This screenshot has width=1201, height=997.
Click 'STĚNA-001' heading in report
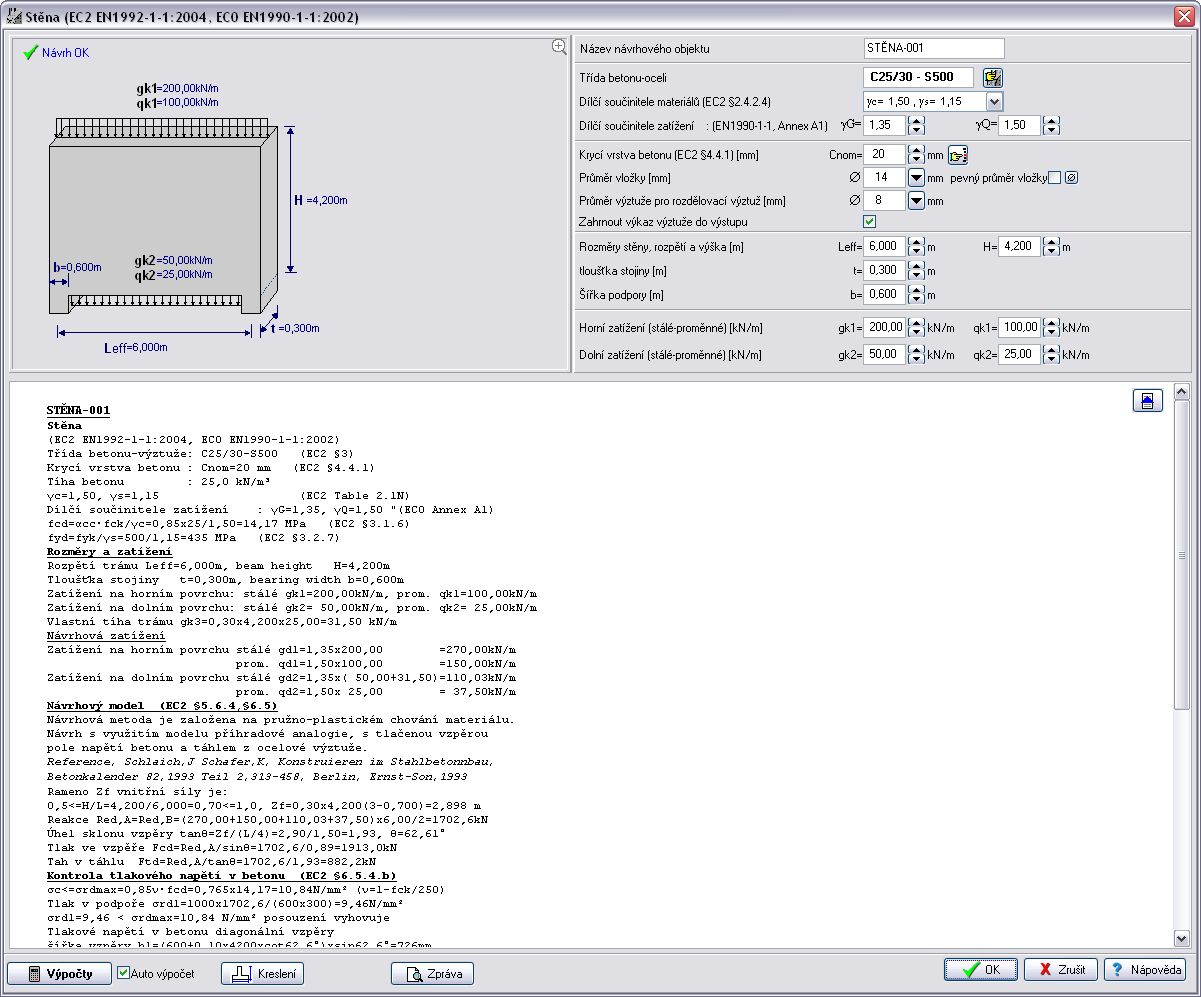78,410
